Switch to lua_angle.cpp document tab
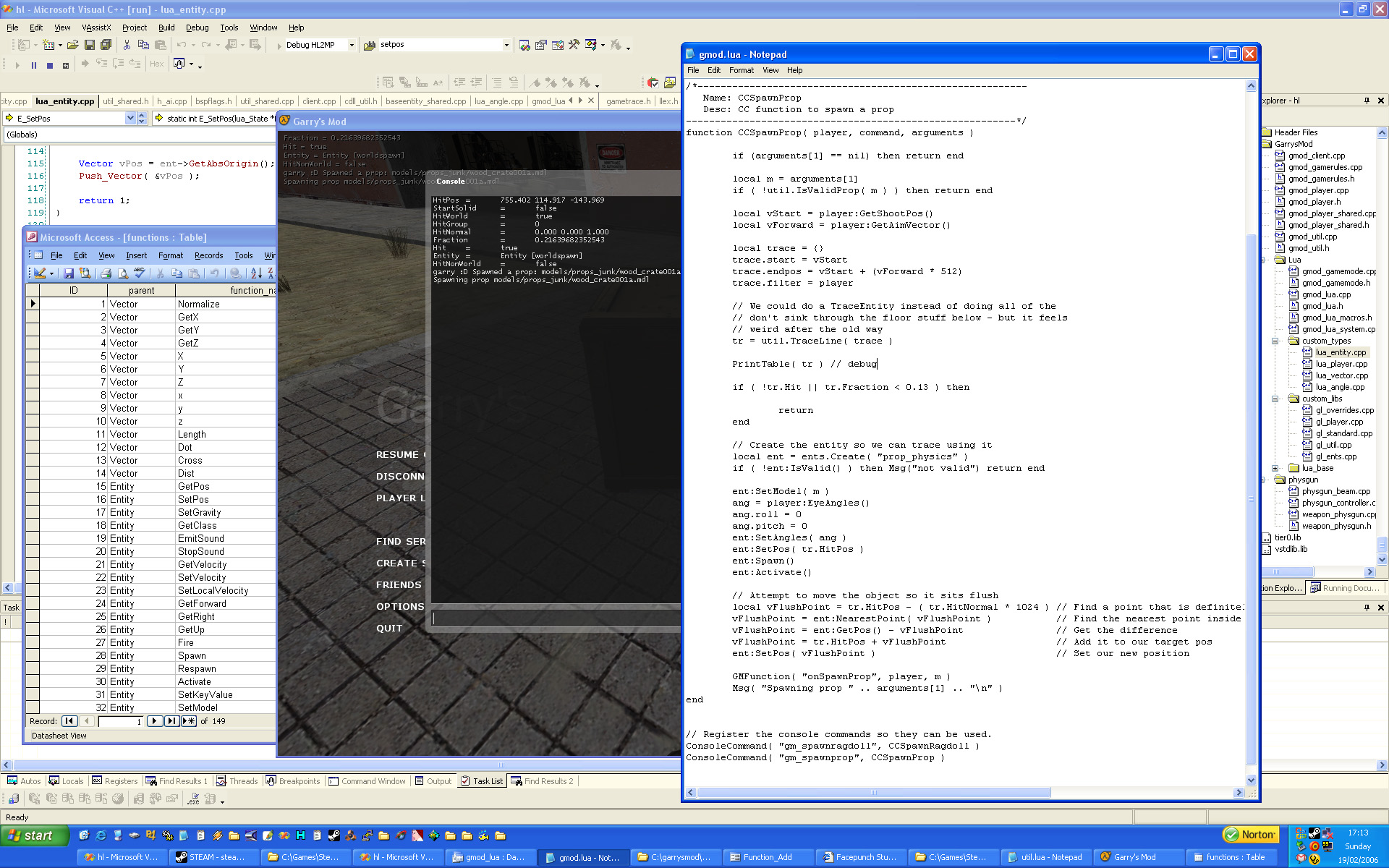1389x868 pixels. [498, 101]
